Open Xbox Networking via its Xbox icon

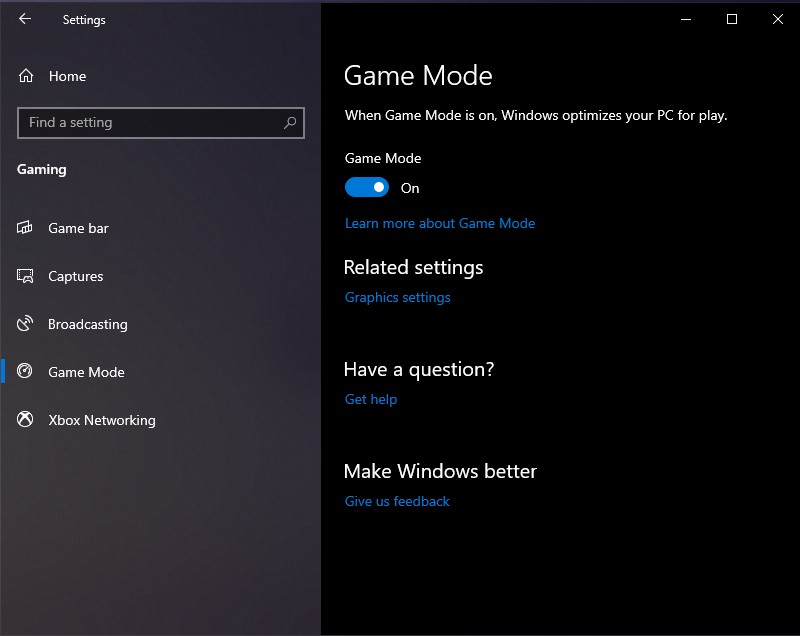pyautogui.click(x=26, y=420)
